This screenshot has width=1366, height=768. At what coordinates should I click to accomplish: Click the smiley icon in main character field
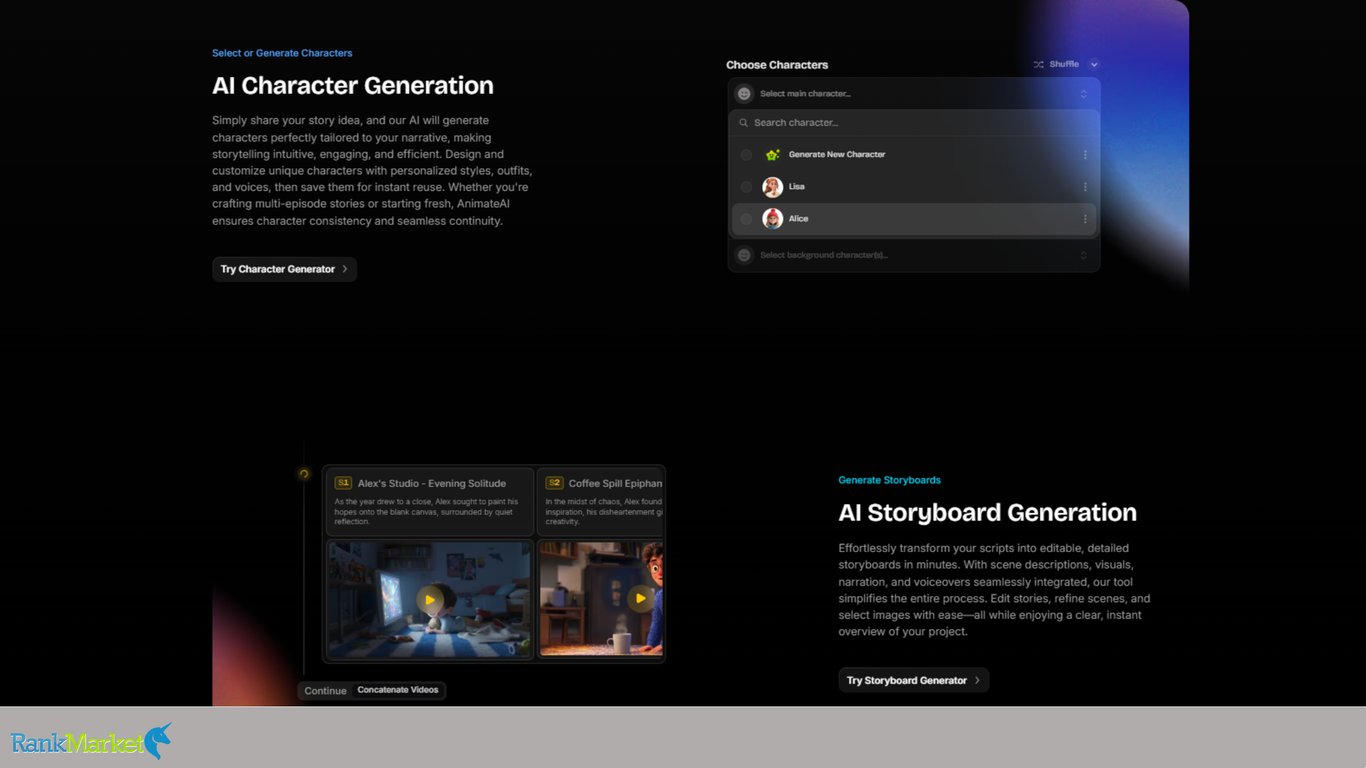pos(744,93)
